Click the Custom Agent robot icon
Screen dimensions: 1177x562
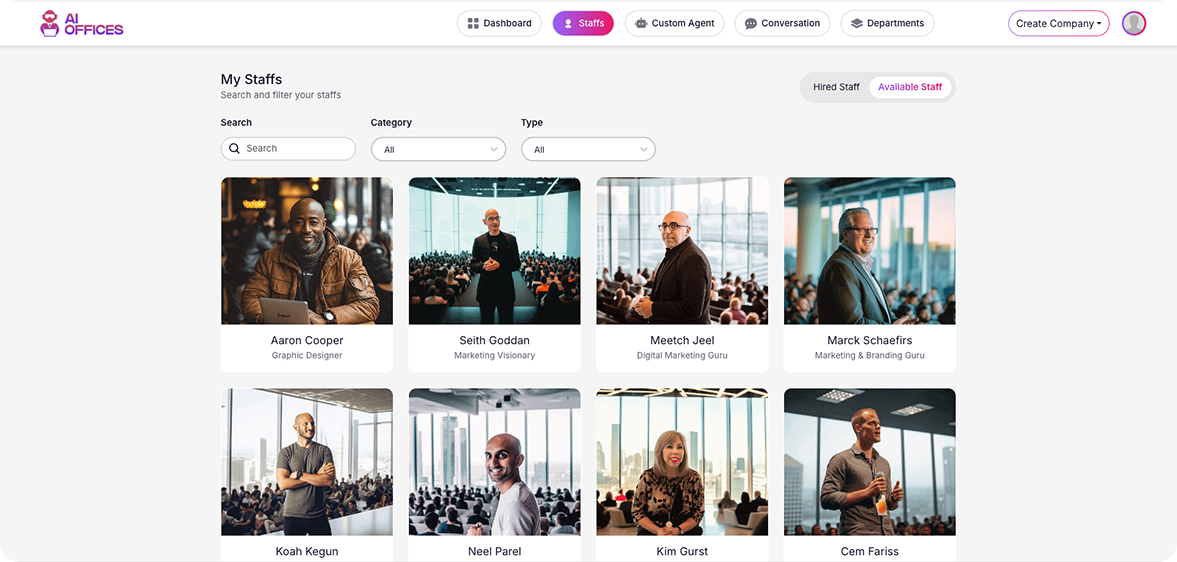[x=641, y=24]
